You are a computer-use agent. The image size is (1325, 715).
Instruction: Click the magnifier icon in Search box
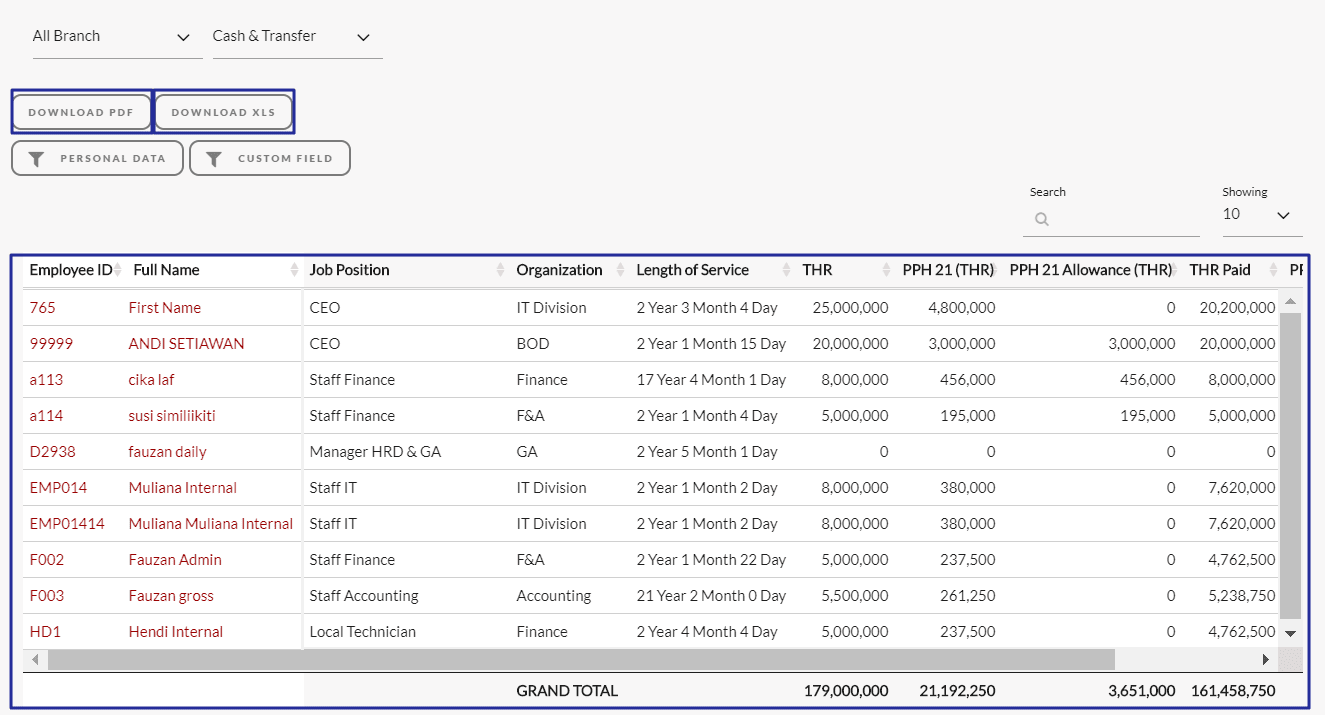tap(1042, 219)
